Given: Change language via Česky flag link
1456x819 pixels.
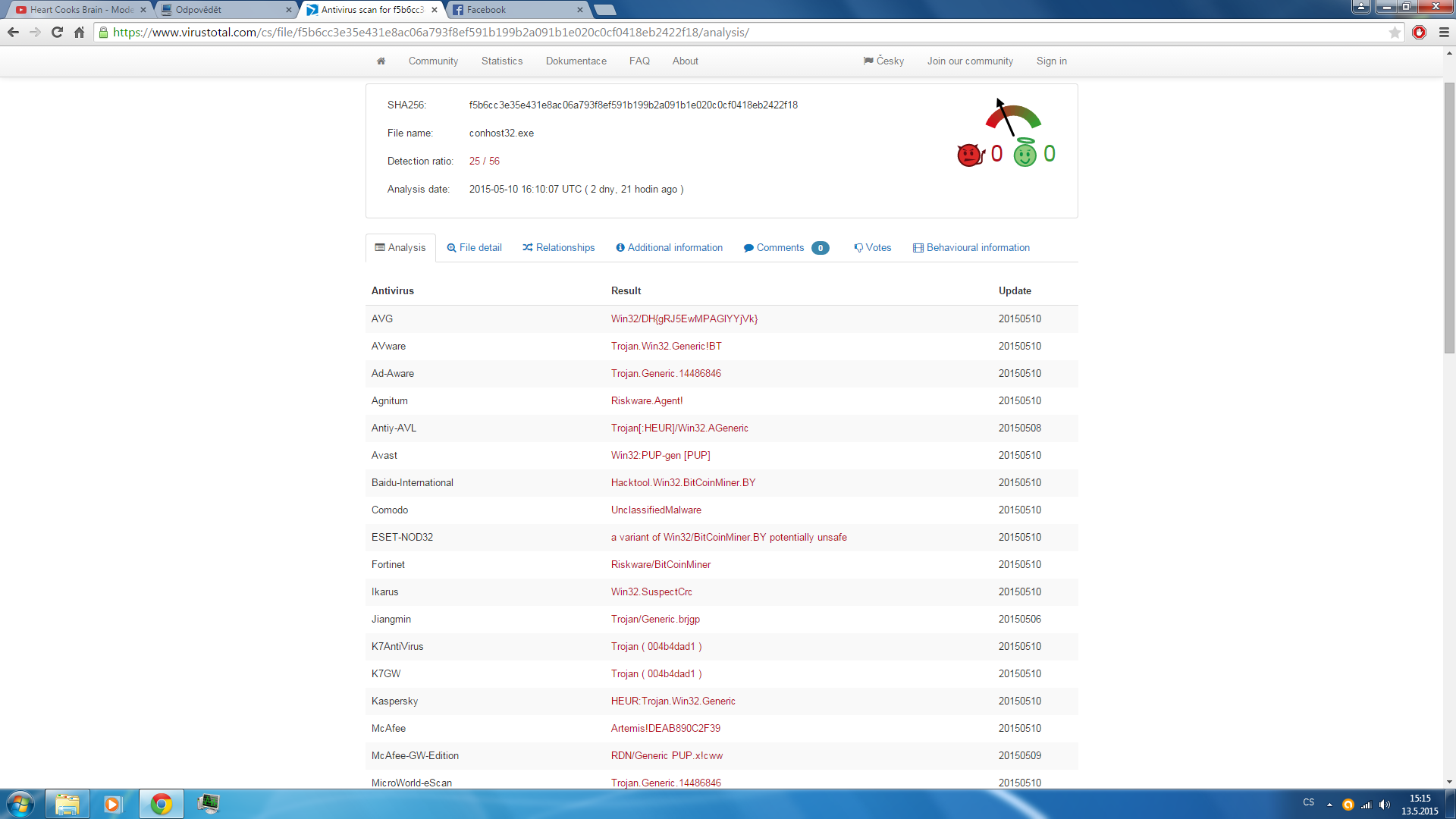Looking at the screenshot, I should tap(883, 61).
